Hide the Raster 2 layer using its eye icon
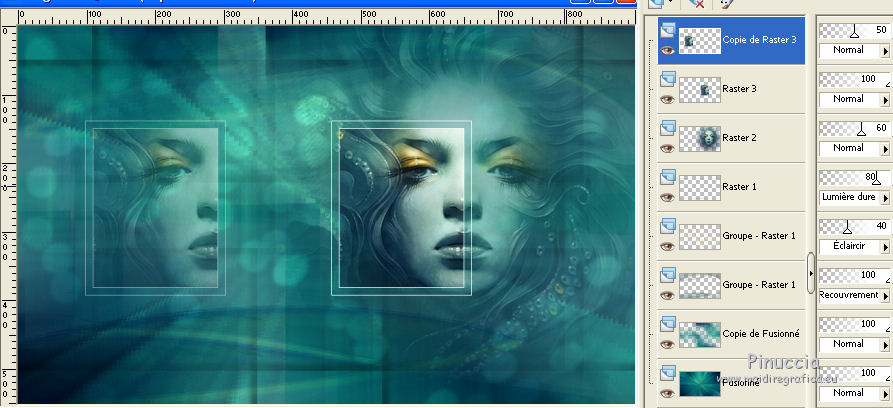Image resolution: width=893 pixels, height=408 pixels. point(668,148)
